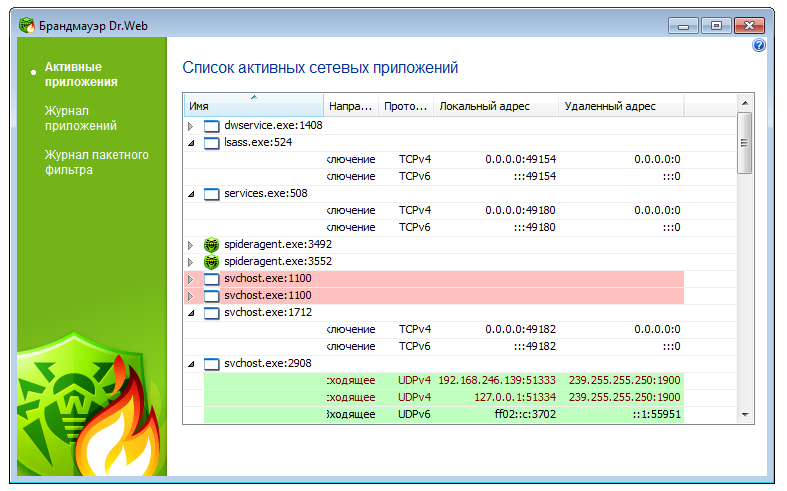Click UDPv4 cell in 127.0.0.1:51334 row

click(414, 397)
